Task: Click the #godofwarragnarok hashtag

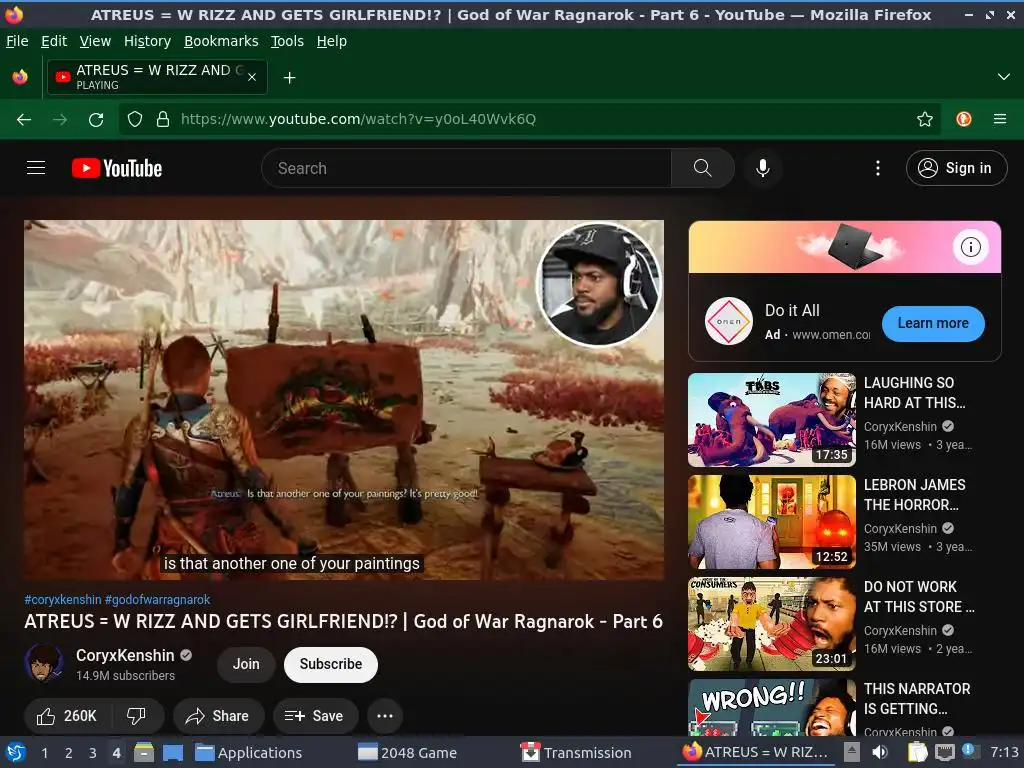Action: pyautogui.click(x=157, y=600)
